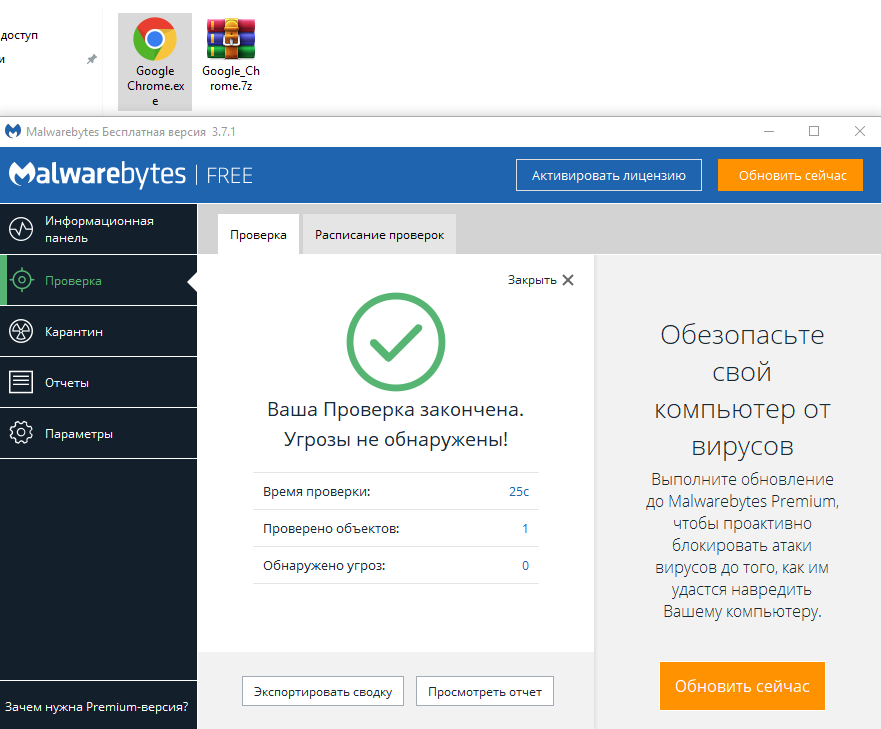Screen dimensions: 881x729
Task: Open the Параметры section
Action: (98, 433)
